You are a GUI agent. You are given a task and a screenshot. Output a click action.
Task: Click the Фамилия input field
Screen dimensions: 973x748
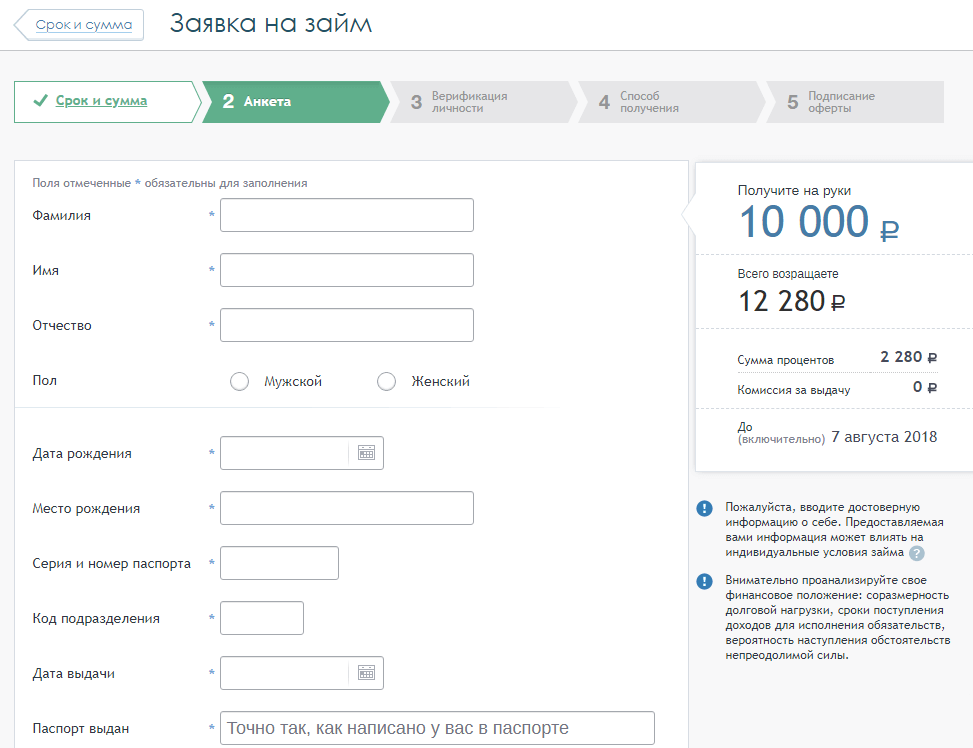pyautogui.click(x=346, y=215)
